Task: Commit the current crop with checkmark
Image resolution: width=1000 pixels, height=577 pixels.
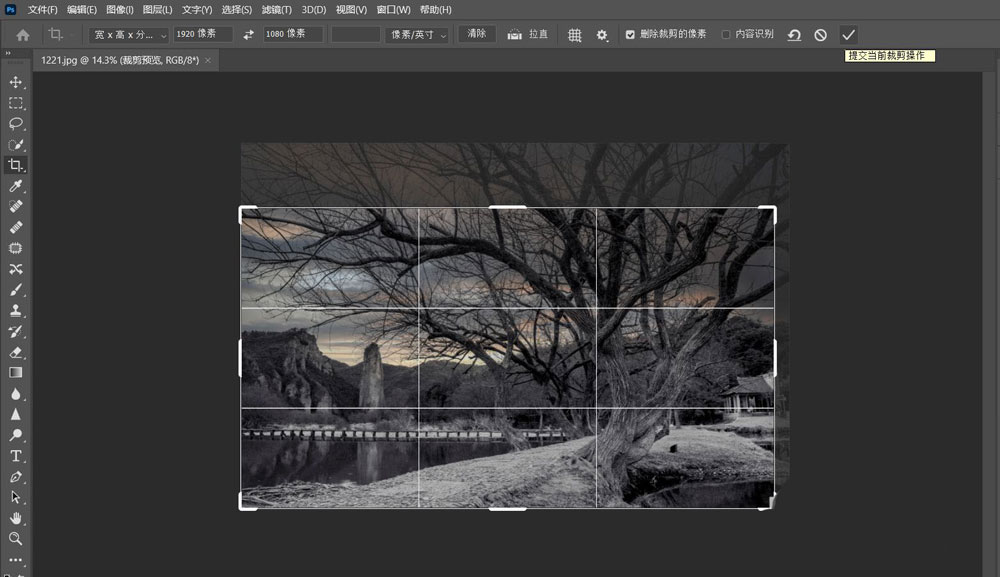Action: [x=848, y=35]
